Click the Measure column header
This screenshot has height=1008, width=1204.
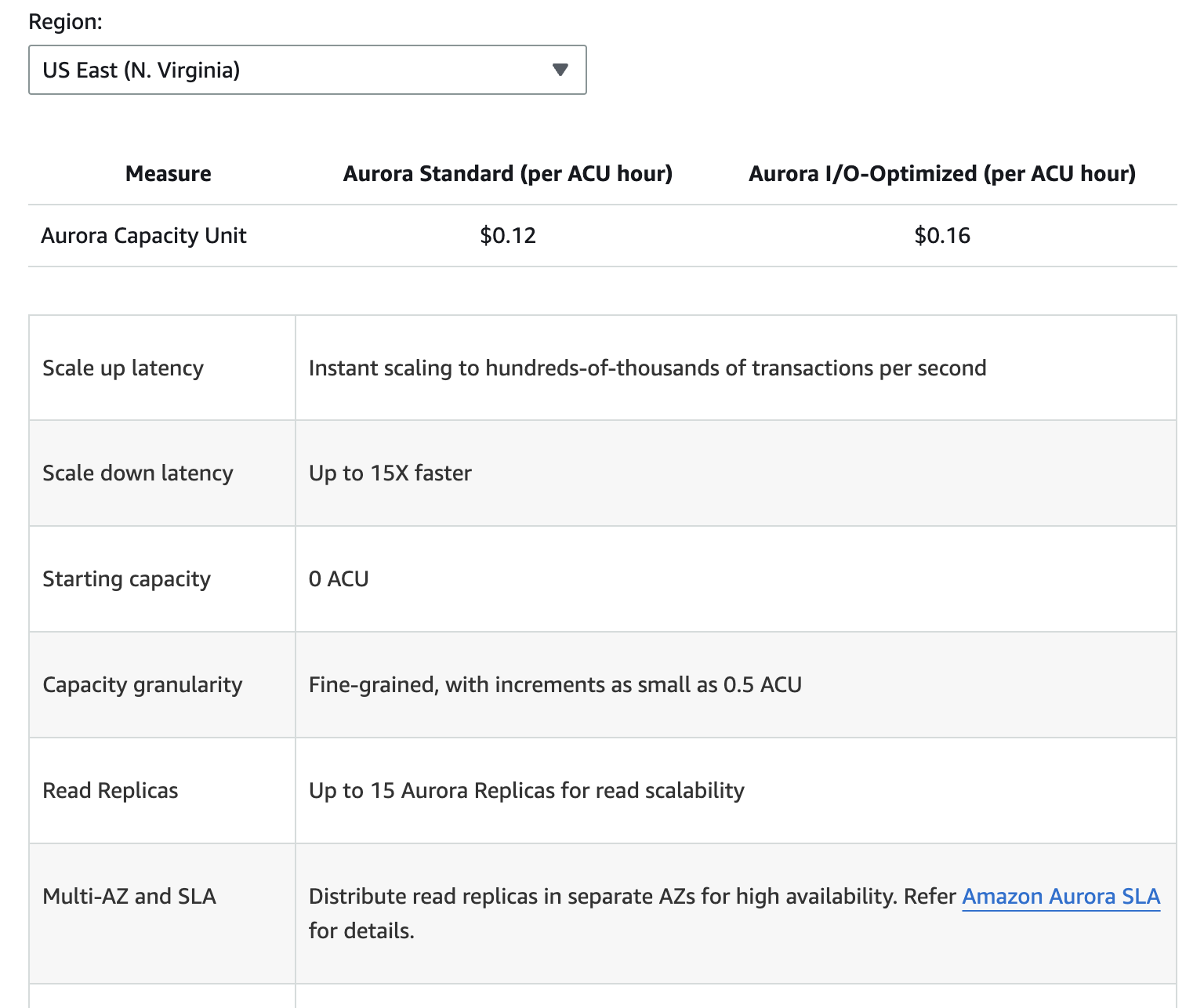pos(169,173)
